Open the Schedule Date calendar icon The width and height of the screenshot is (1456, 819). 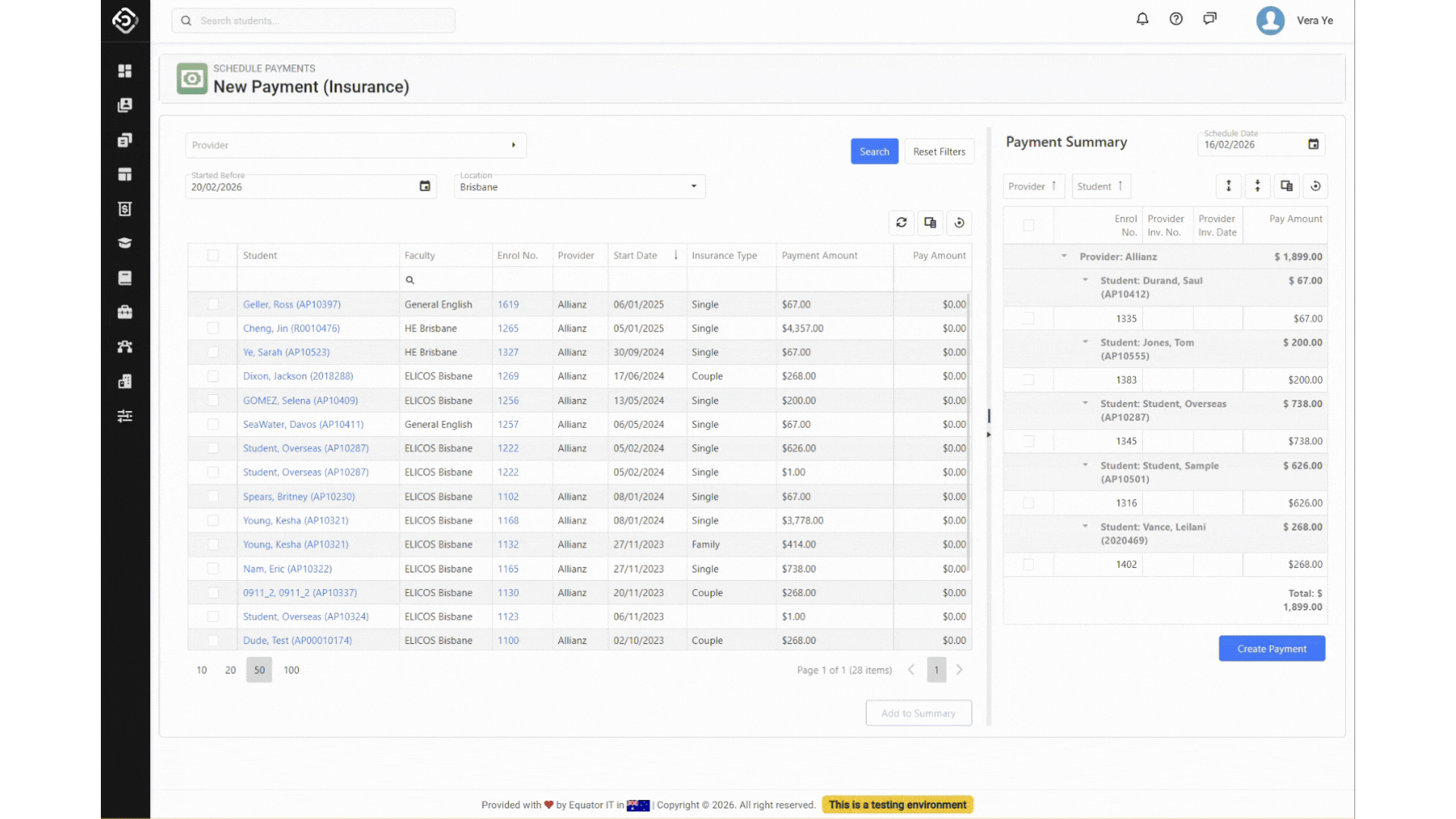coord(1313,144)
